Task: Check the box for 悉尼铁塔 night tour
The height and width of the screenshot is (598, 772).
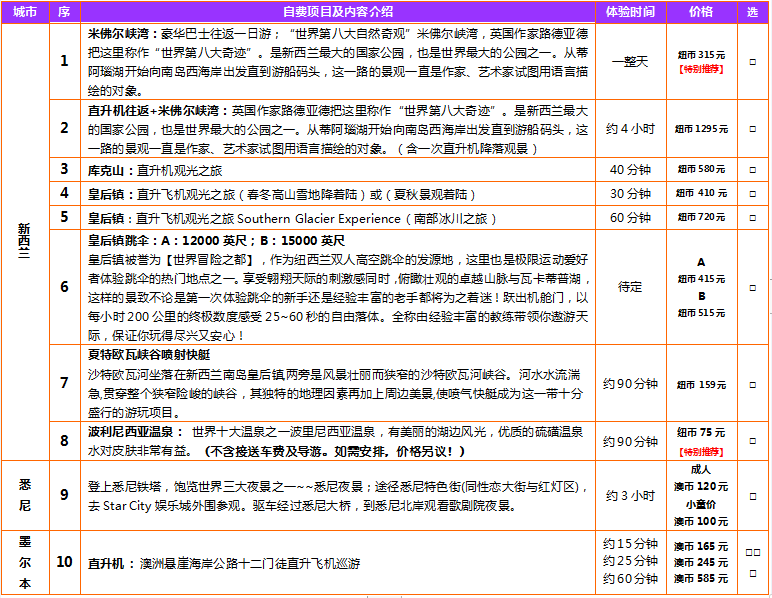Action: [x=752, y=496]
